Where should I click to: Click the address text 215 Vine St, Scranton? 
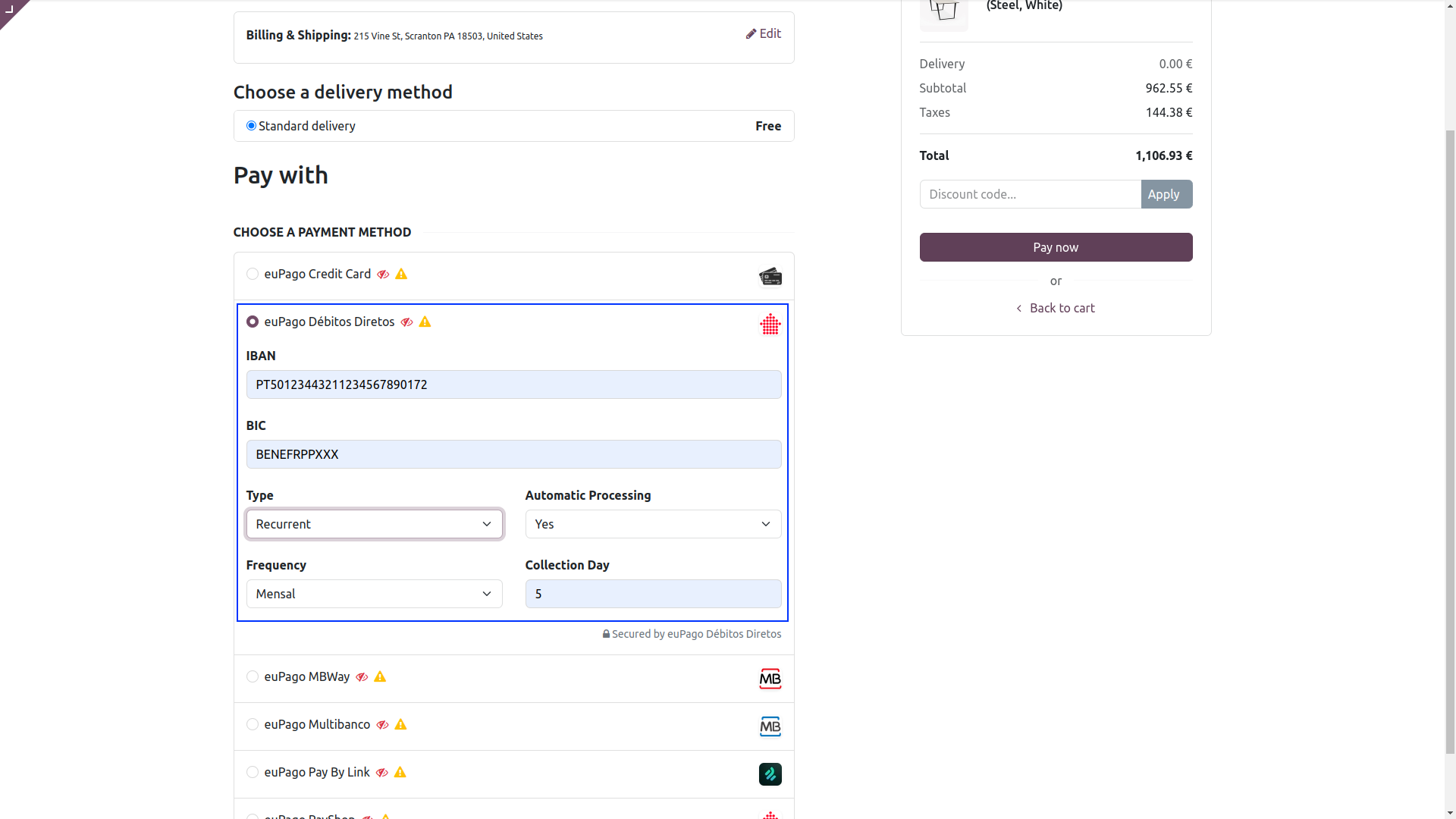(x=447, y=36)
